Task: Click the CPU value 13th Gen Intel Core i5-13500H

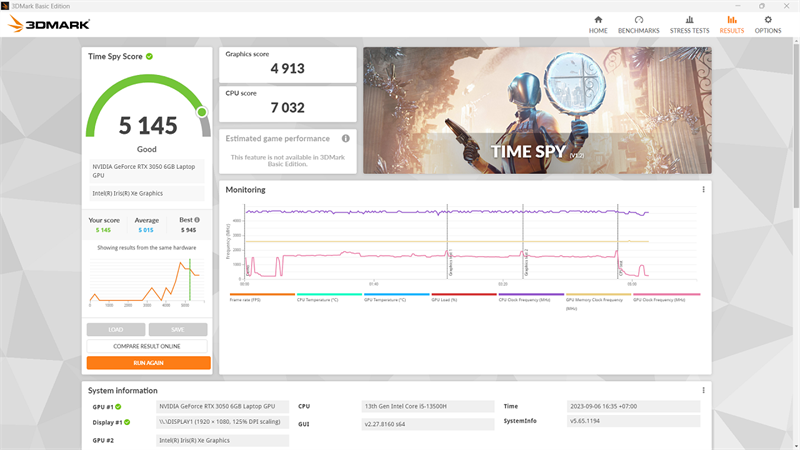Action: [x=428, y=407]
